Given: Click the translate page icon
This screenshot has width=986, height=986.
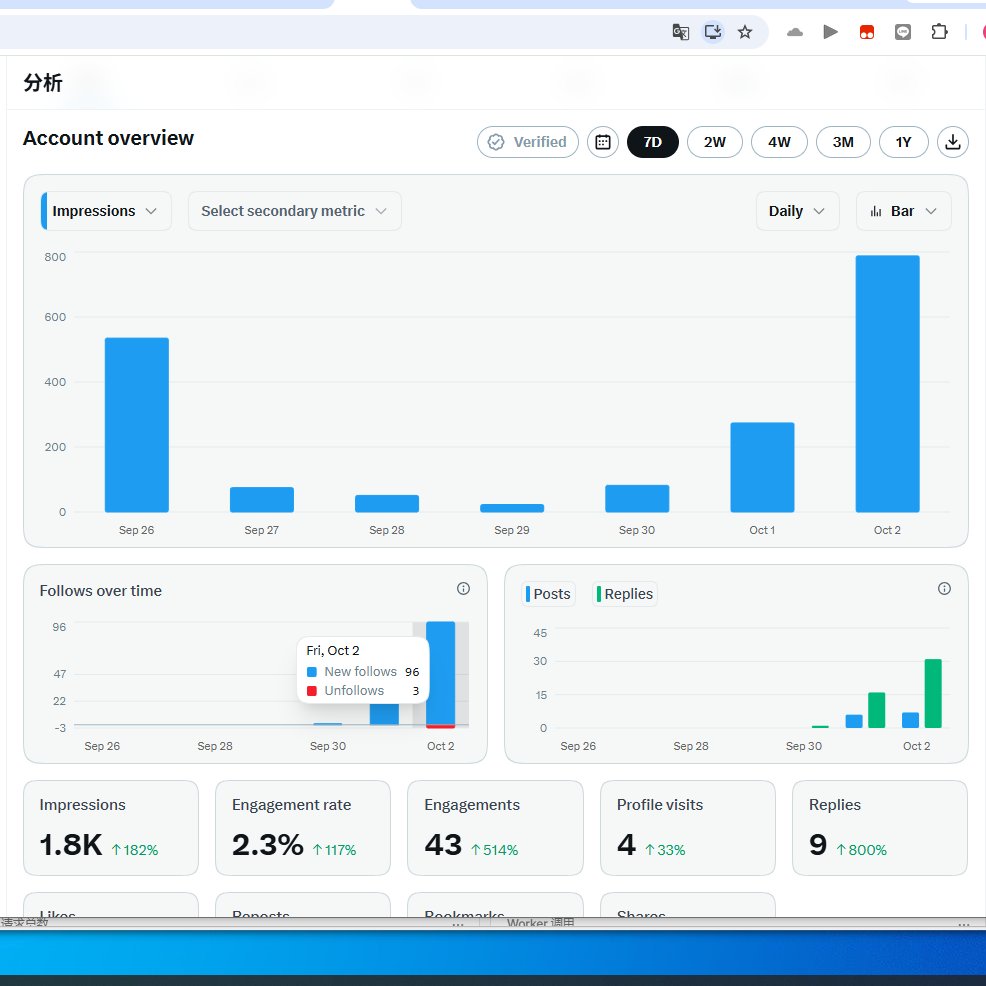Looking at the screenshot, I should [680, 32].
